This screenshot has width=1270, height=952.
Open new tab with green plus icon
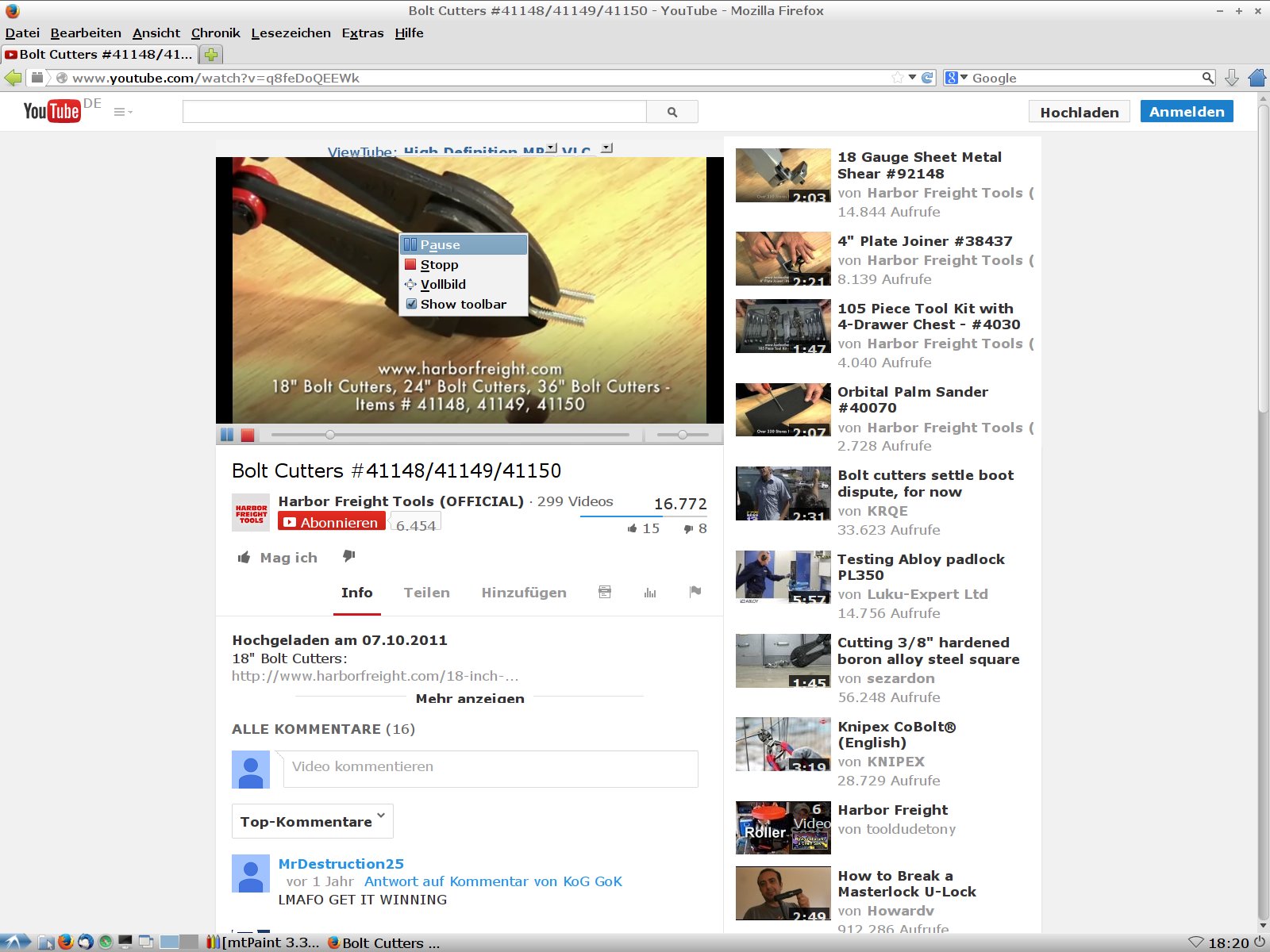211,55
